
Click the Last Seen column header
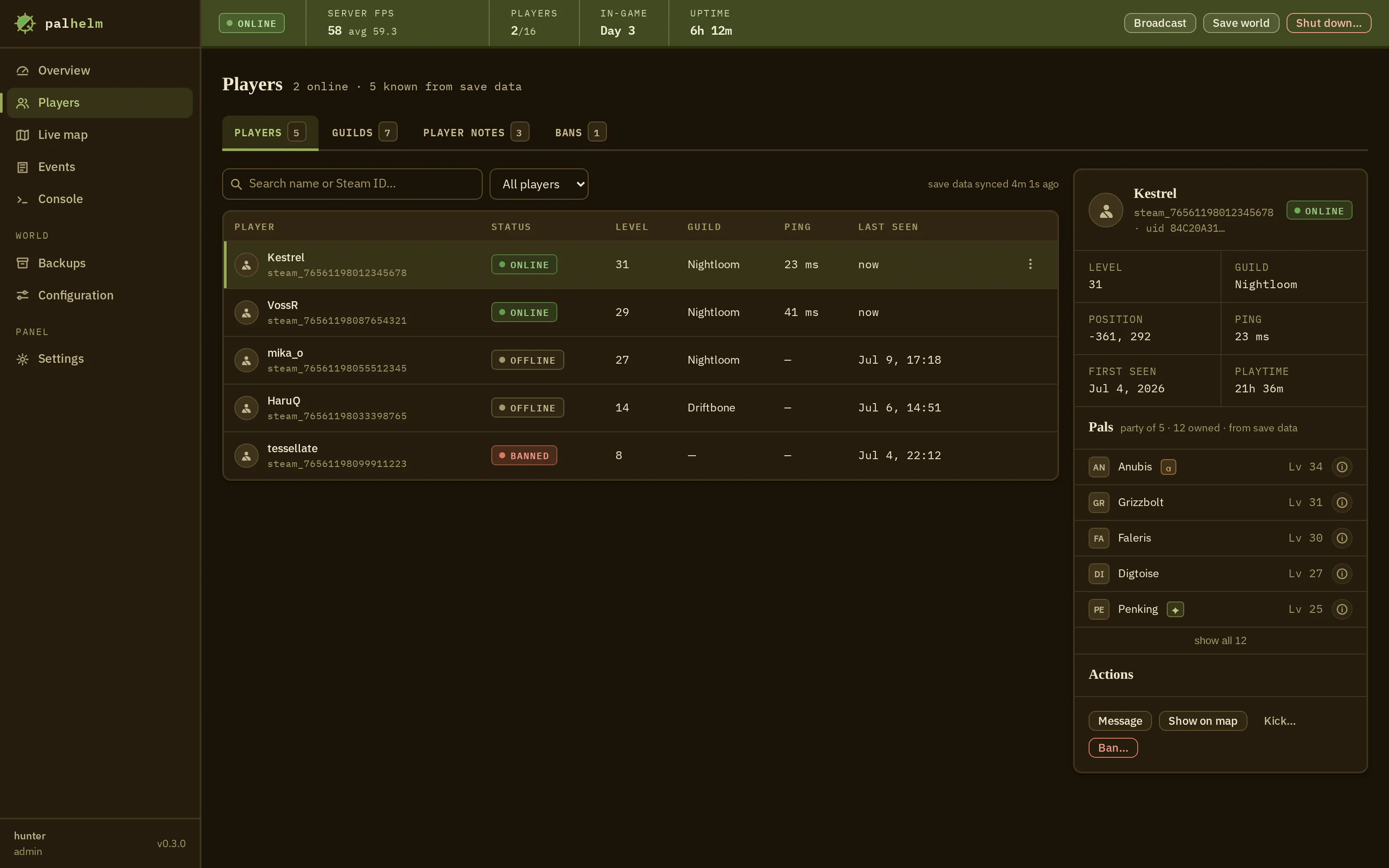pos(888,227)
